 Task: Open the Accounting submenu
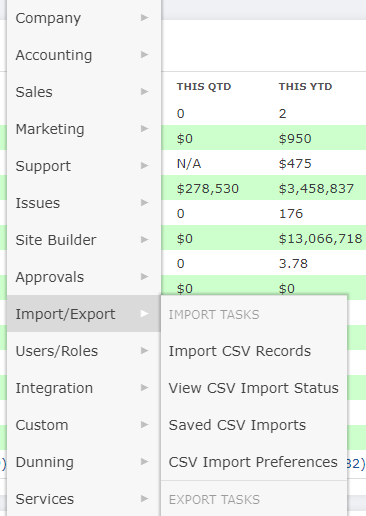click(84, 55)
